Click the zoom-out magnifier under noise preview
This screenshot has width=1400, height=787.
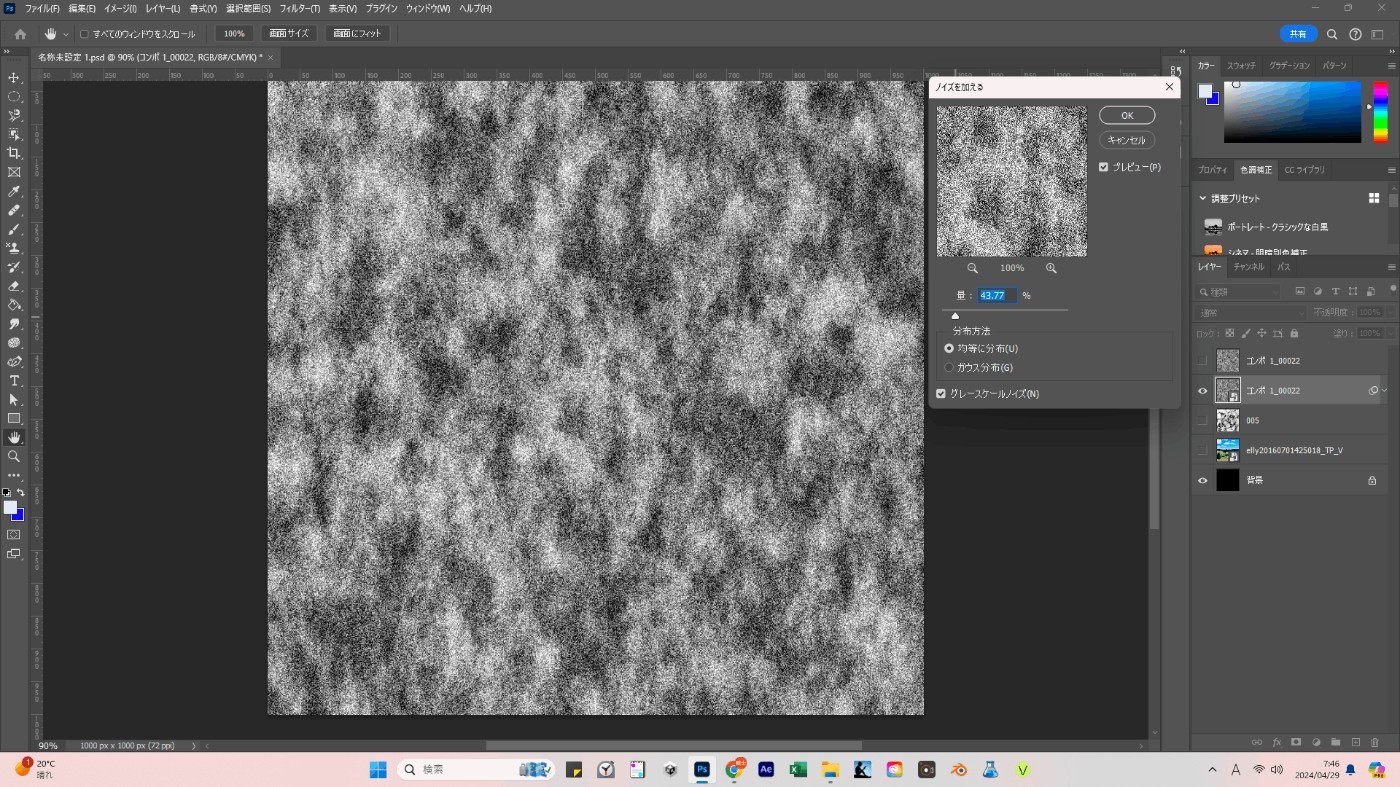coord(972,268)
